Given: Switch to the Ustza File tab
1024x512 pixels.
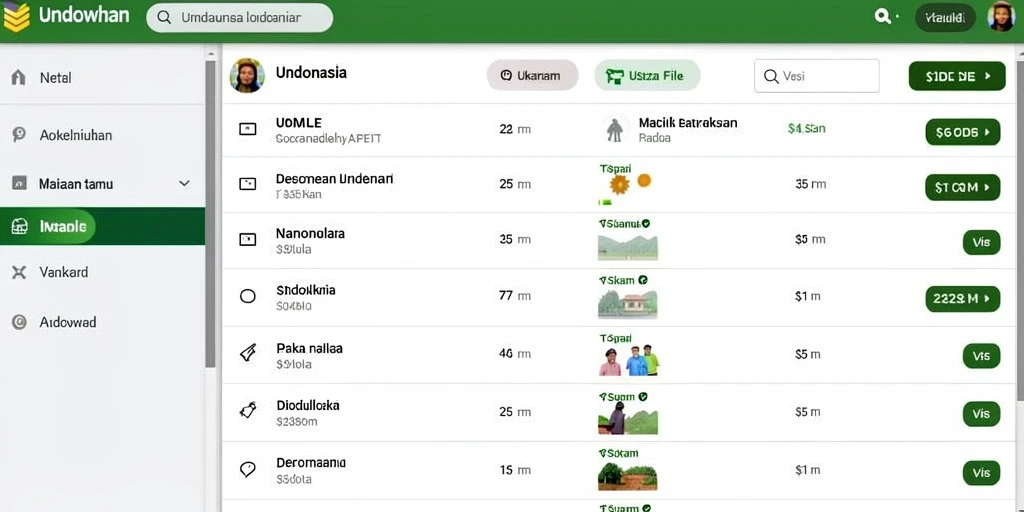Looking at the screenshot, I should coord(647,76).
